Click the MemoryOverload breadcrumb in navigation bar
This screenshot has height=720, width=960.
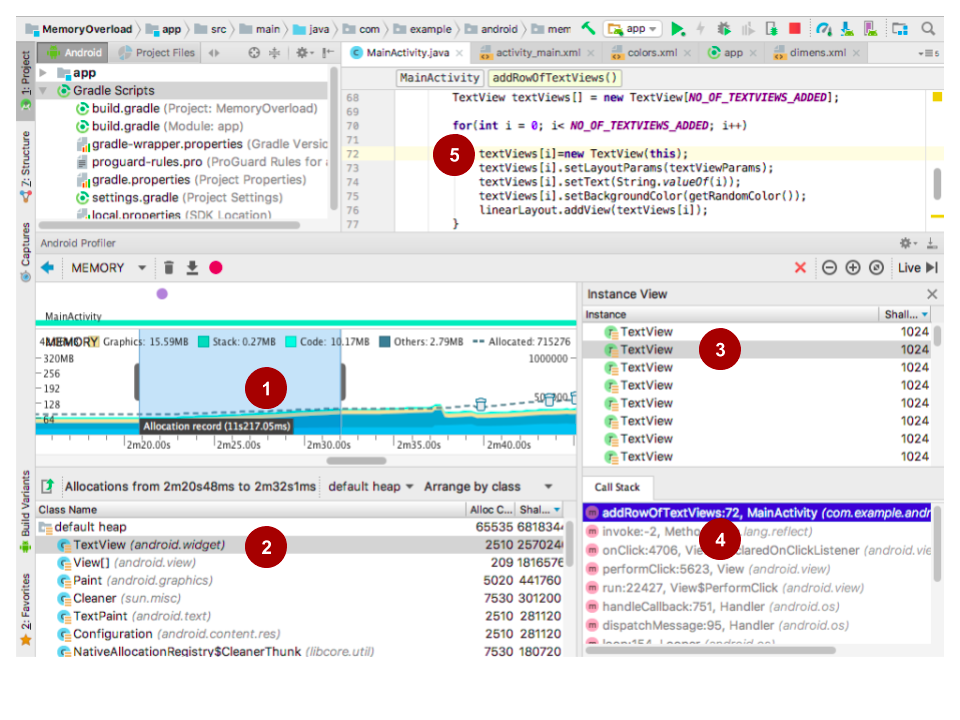coord(80,29)
